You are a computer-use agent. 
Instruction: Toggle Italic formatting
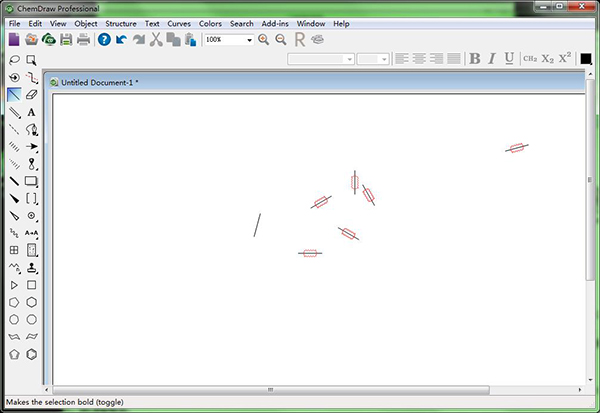[492, 59]
